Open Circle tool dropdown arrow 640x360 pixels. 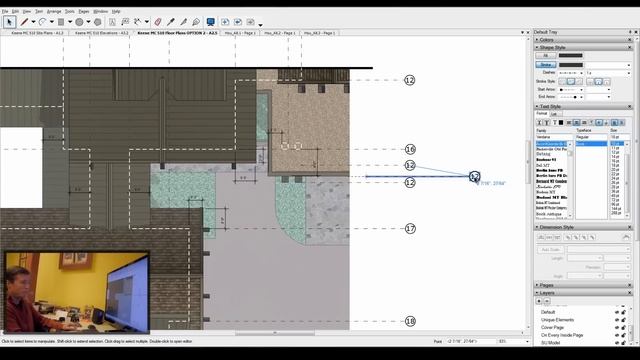88,22
